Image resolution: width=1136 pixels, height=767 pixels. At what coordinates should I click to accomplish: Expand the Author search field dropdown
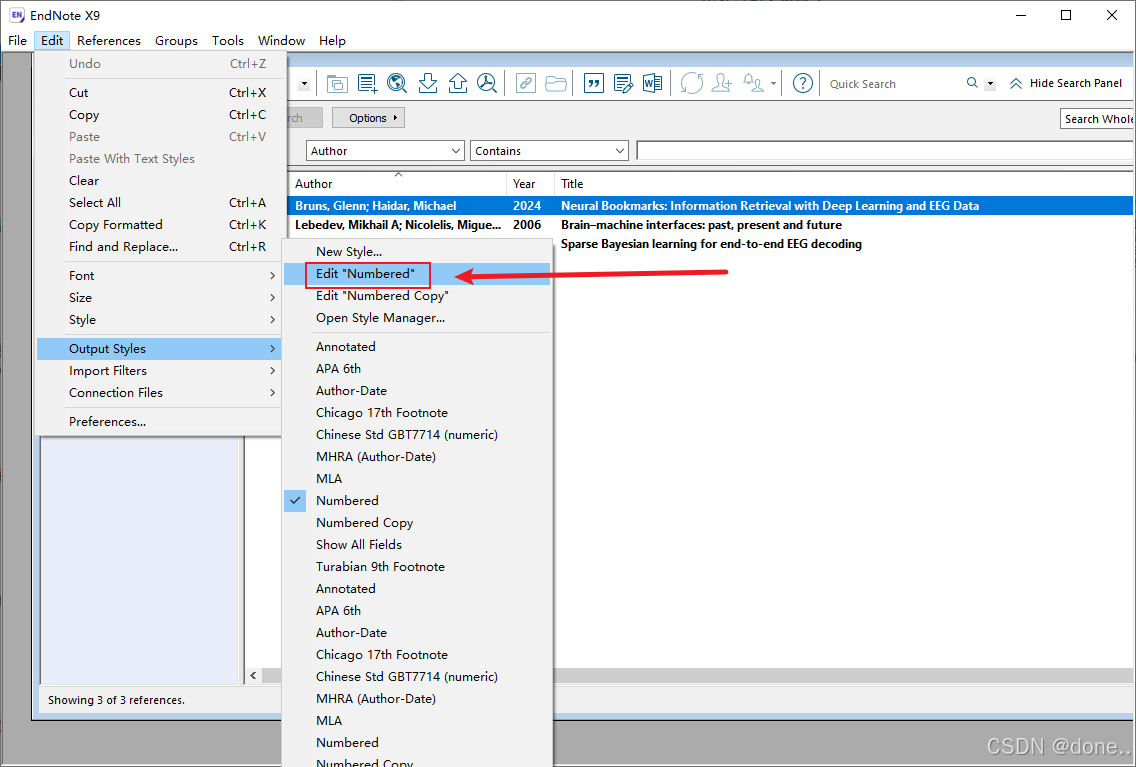tap(455, 151)
